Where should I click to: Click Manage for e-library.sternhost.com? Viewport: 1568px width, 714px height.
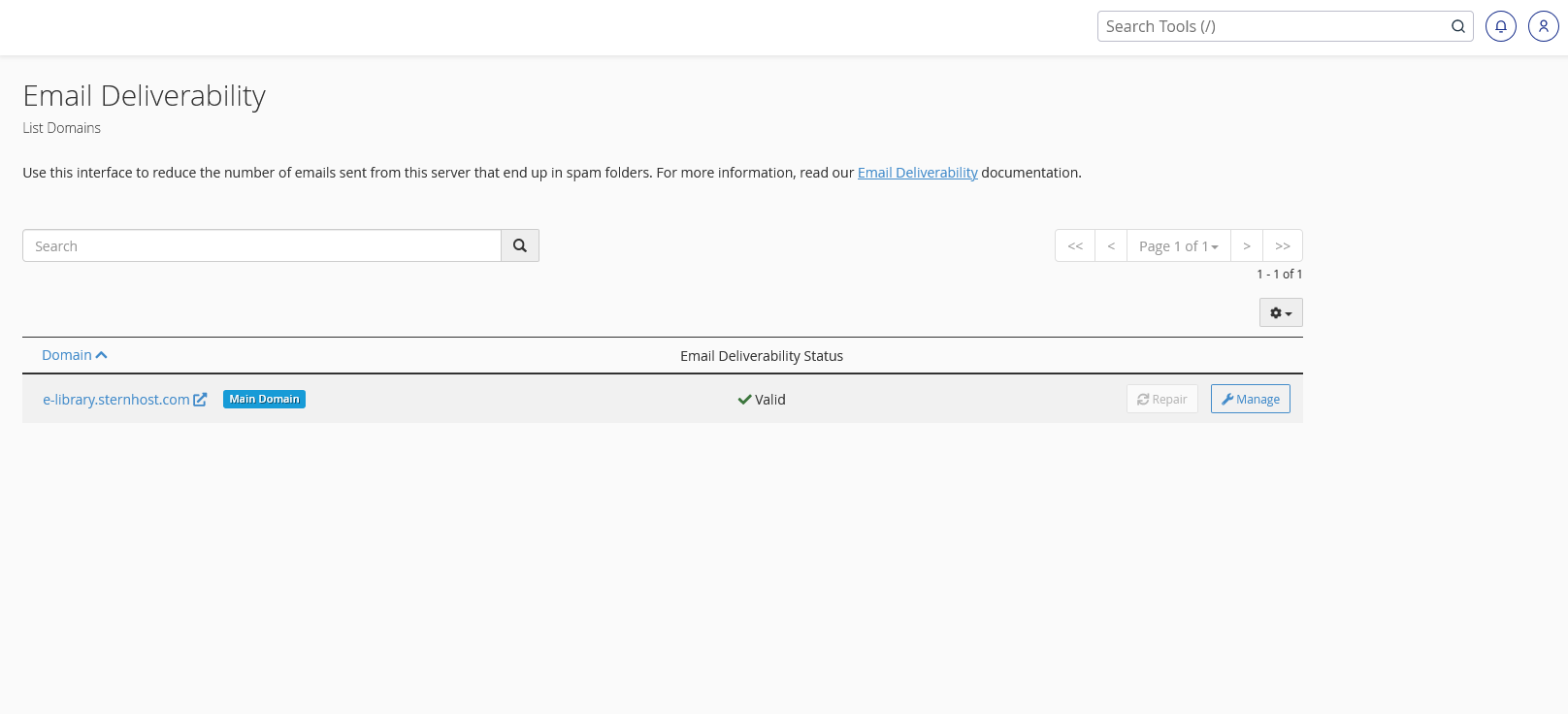(x=1250, y=400)
